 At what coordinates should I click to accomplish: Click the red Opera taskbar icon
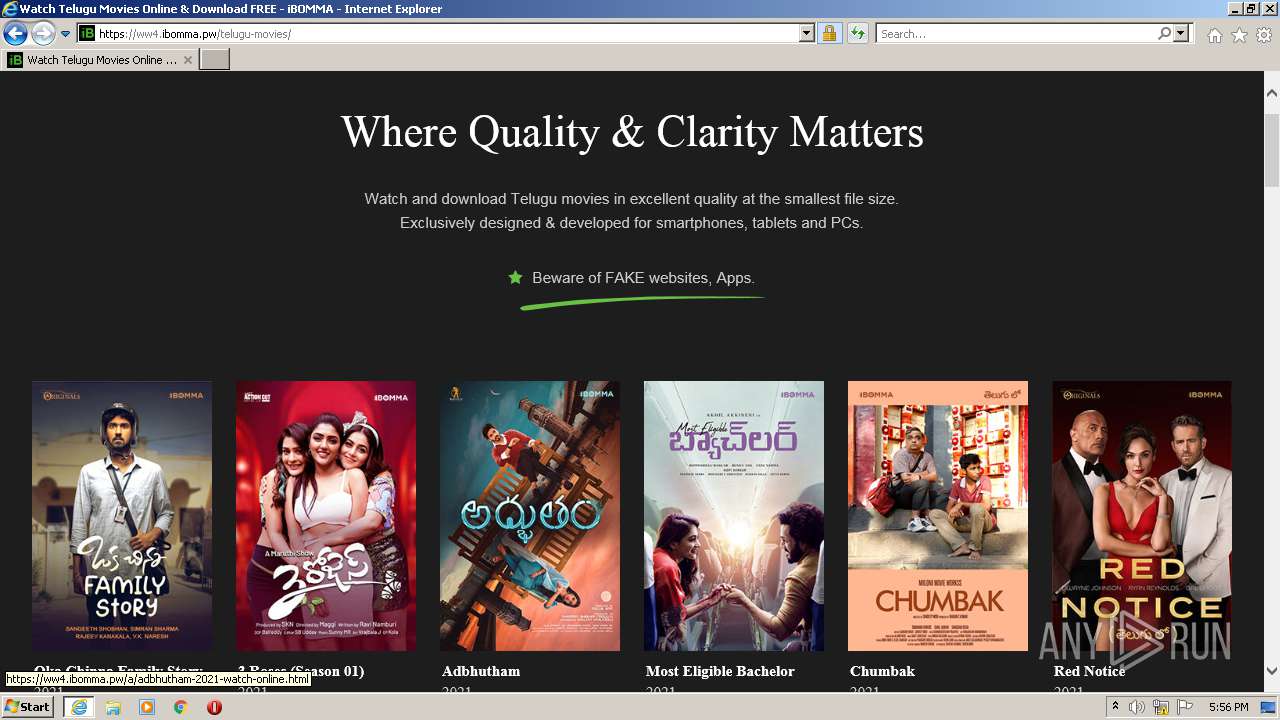214,707
